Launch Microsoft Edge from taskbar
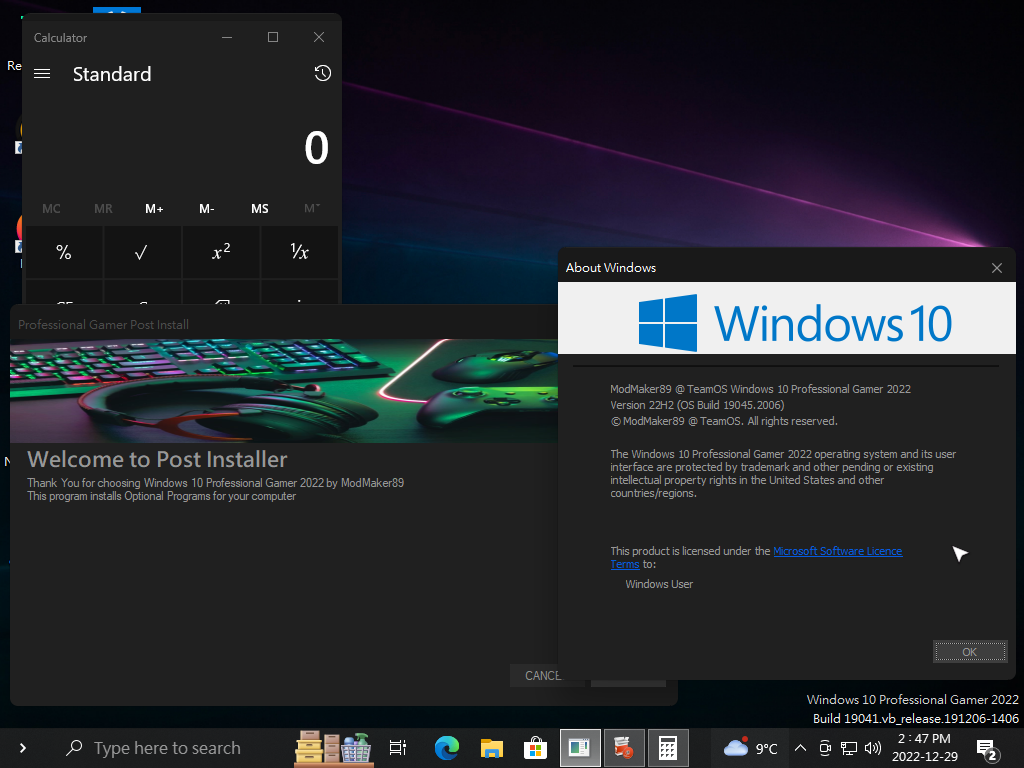 [x=447, y=748]
